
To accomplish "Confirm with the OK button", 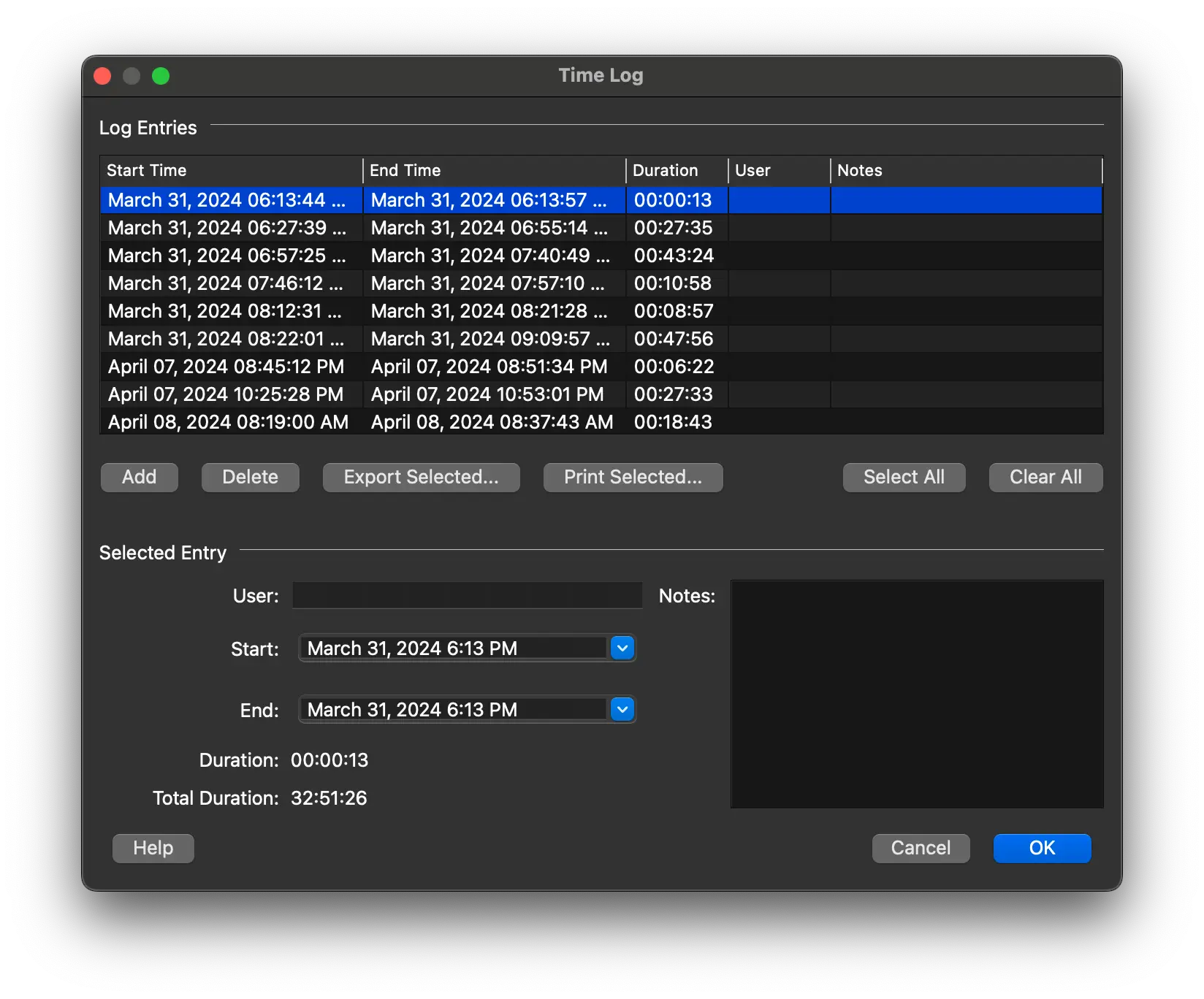I will coord(1042,849).
